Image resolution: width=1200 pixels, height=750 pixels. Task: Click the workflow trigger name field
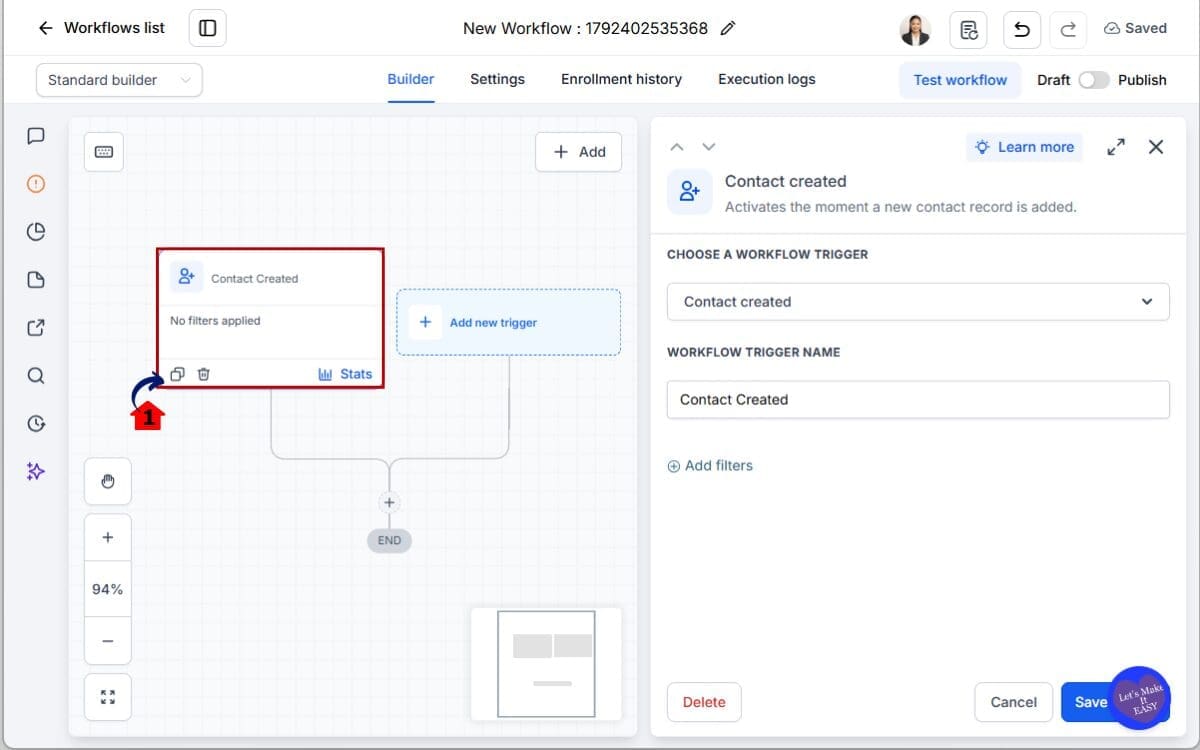[918, 399]
